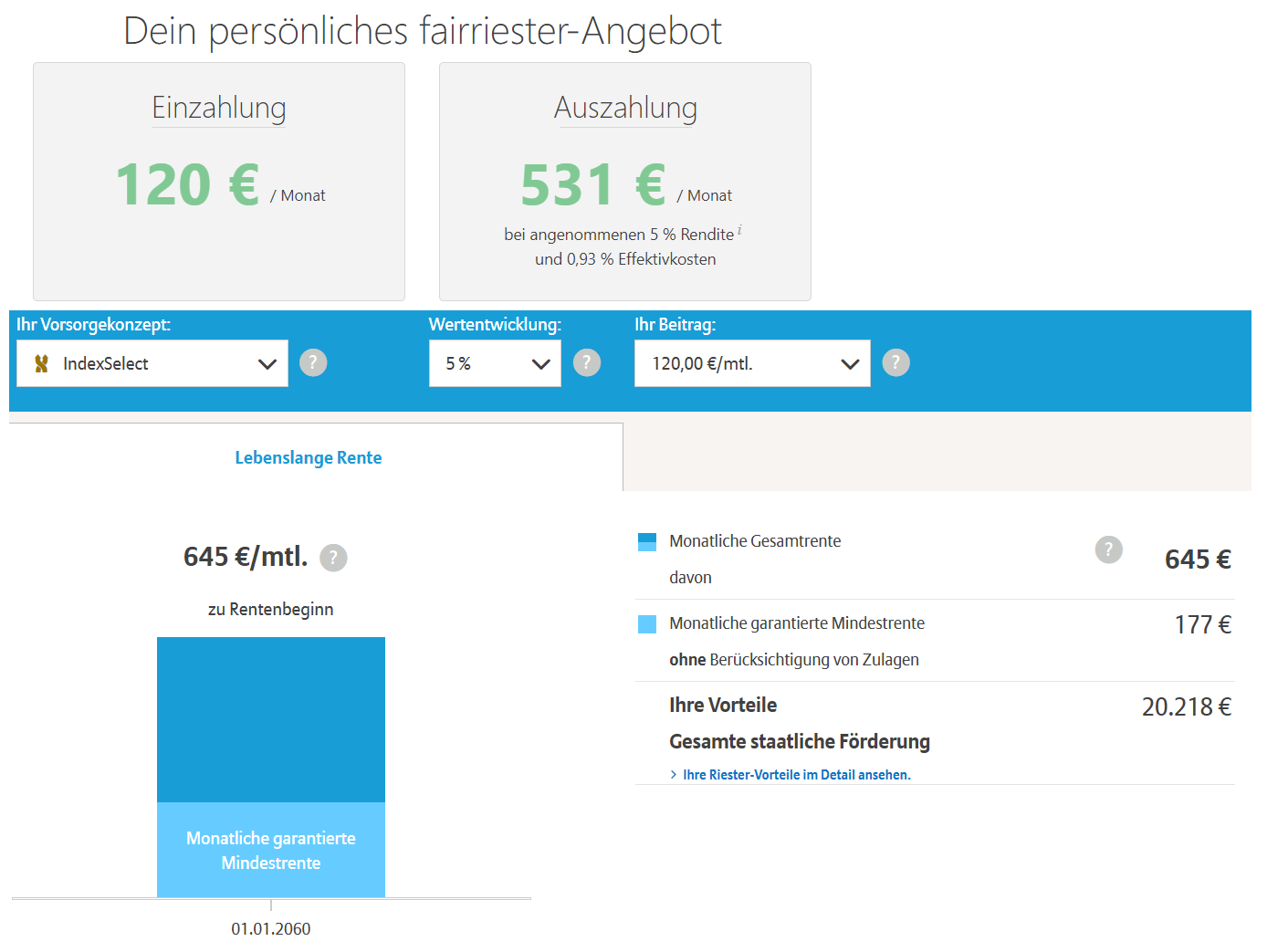1288x952 pixels.
Task: Click help icon next to Ihr Beitrag dropdown
Action: (x=895, y=363)
